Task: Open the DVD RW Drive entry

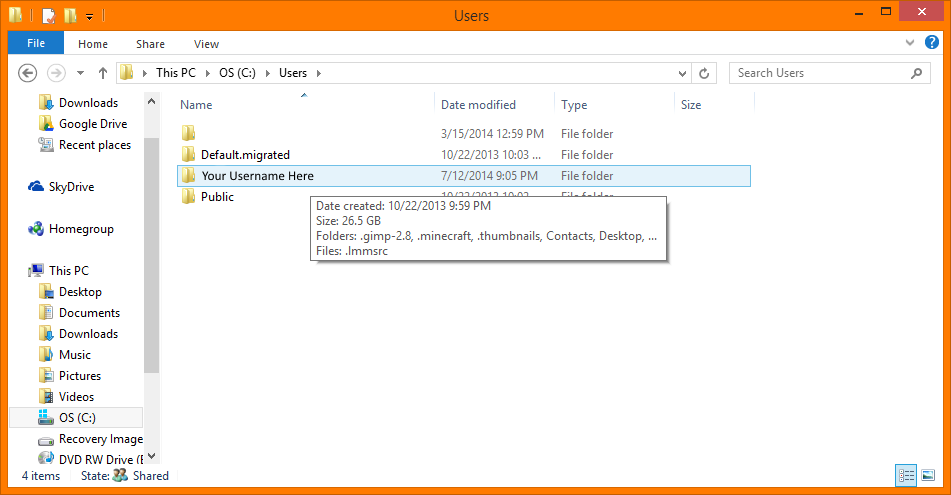Action: [101, 460]
